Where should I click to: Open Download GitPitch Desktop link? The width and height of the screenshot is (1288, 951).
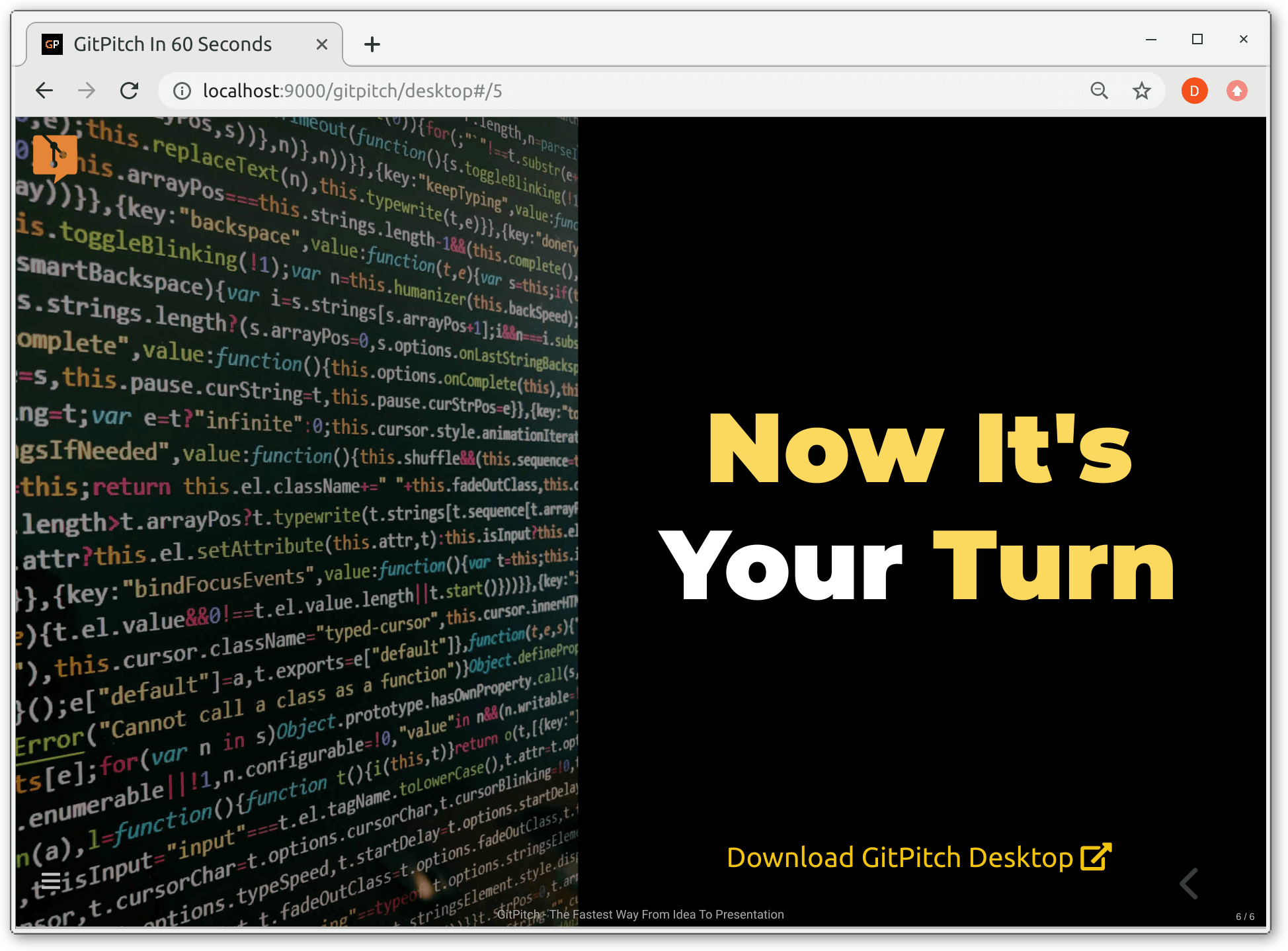pyautogui.click(x=919, y=858)
